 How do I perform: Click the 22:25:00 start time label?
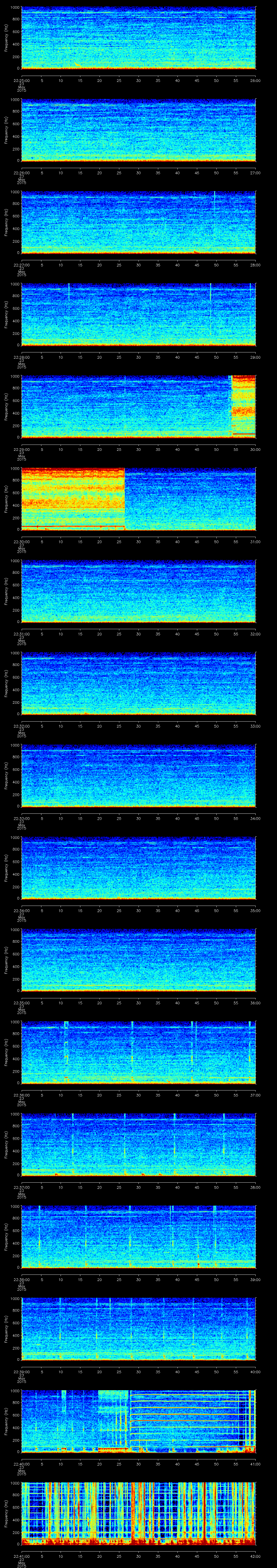(21, 80)
